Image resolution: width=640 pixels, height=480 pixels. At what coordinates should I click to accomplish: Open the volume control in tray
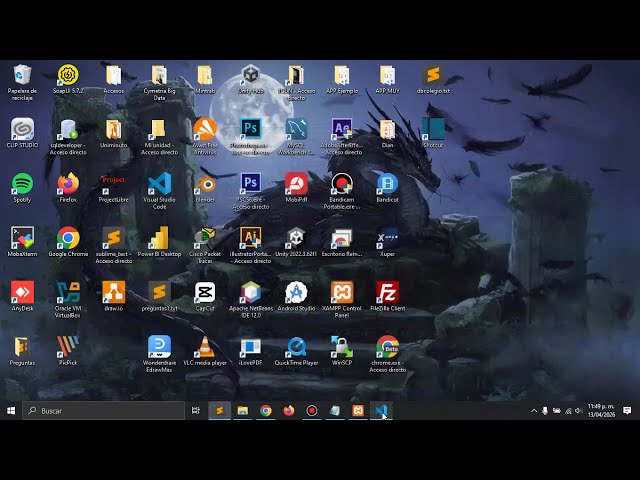[x=578, y=411]
